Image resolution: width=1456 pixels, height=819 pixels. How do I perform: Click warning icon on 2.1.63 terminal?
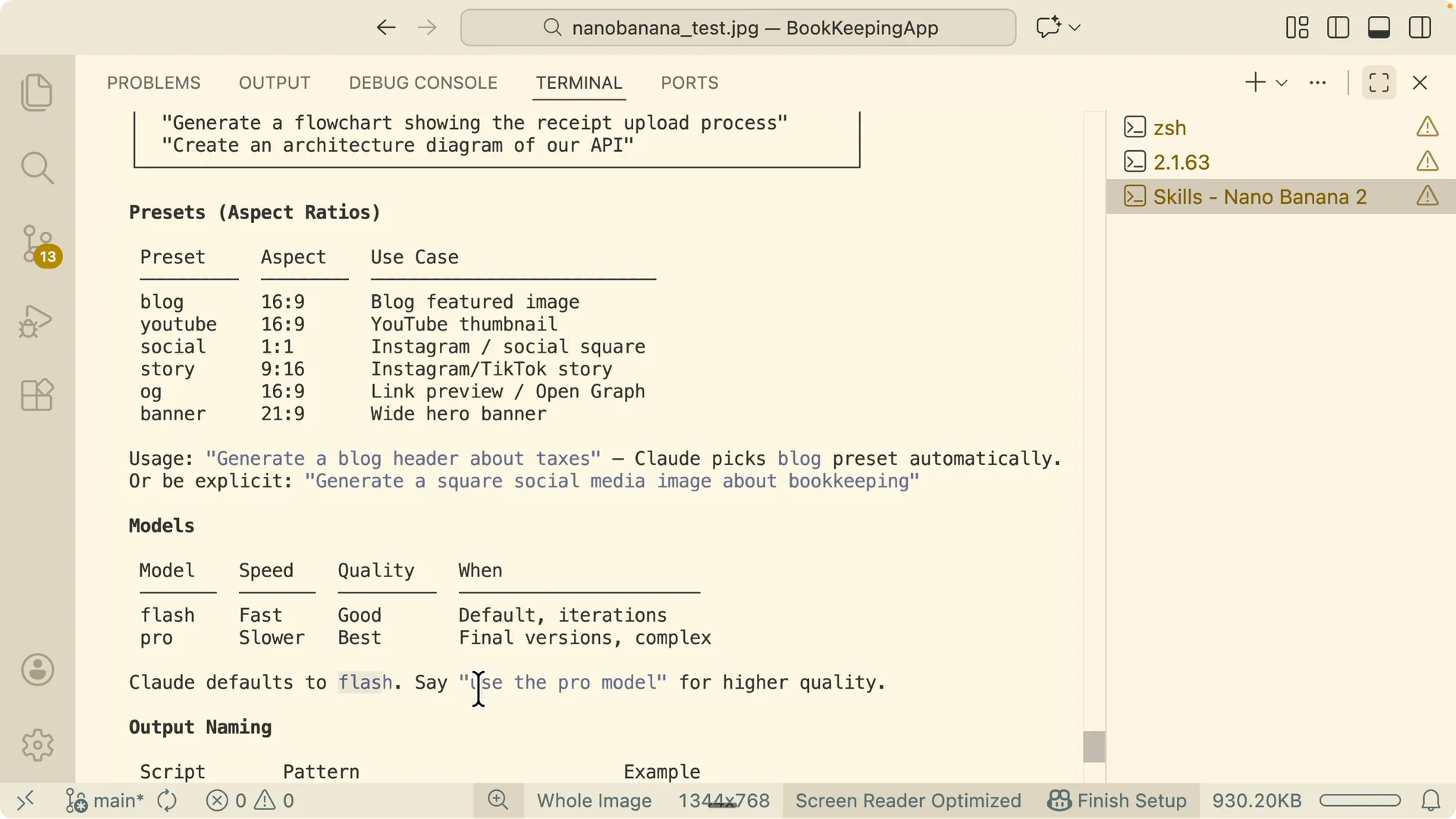1427,162
